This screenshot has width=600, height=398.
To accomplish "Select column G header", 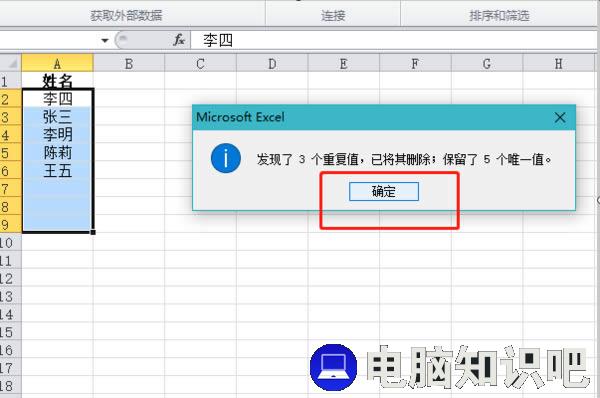I will 487,63.
